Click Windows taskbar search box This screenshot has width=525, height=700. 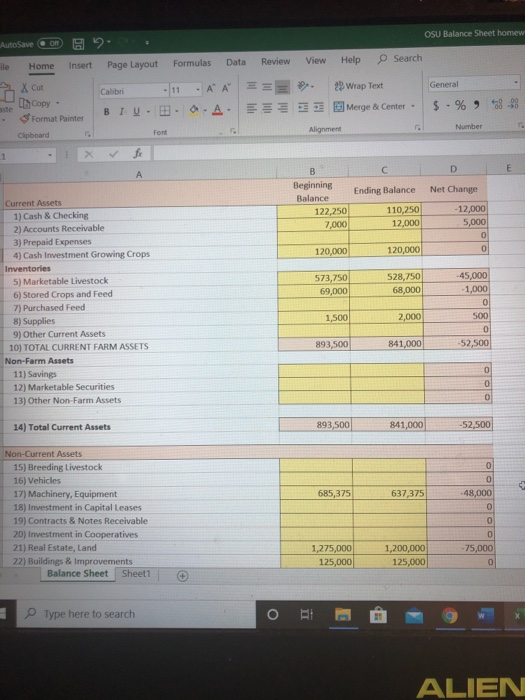click(137, 614)
